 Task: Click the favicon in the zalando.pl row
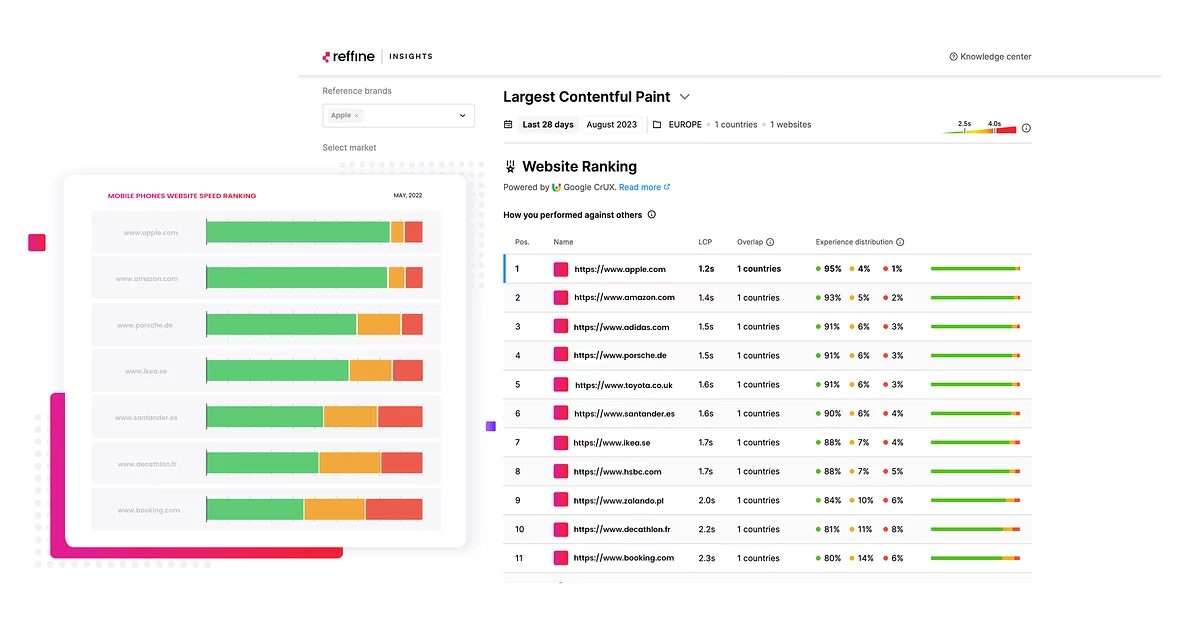[560, 501]
